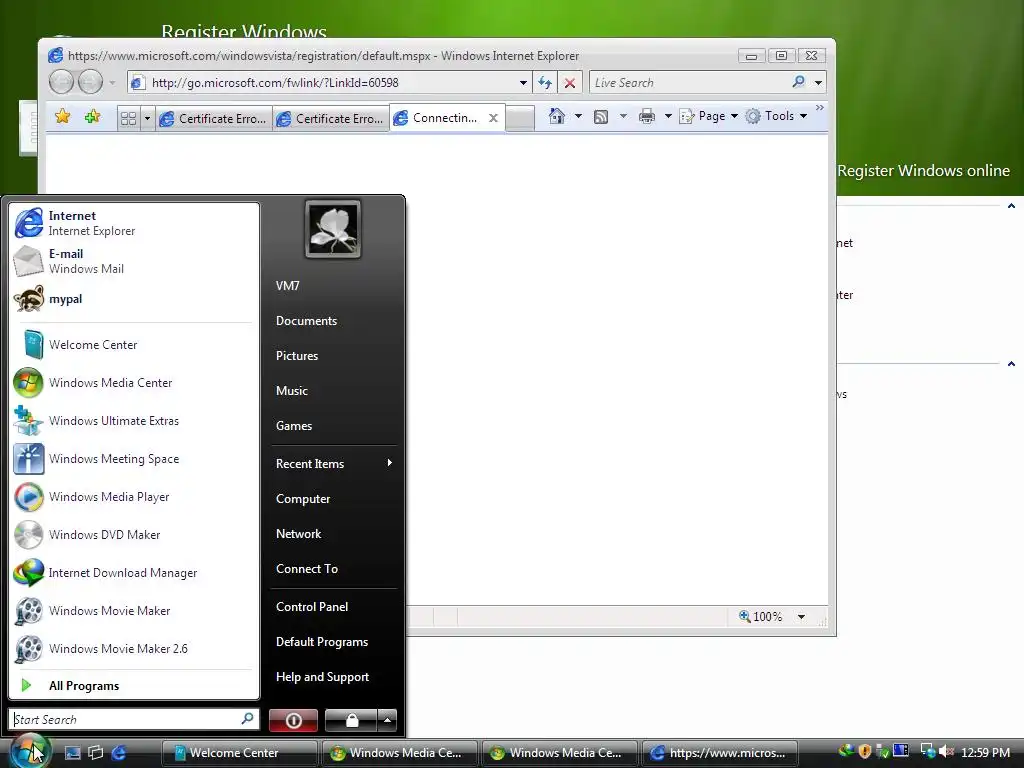
Task: Stop page loading with the red X
Action: [x=569, y=83]
